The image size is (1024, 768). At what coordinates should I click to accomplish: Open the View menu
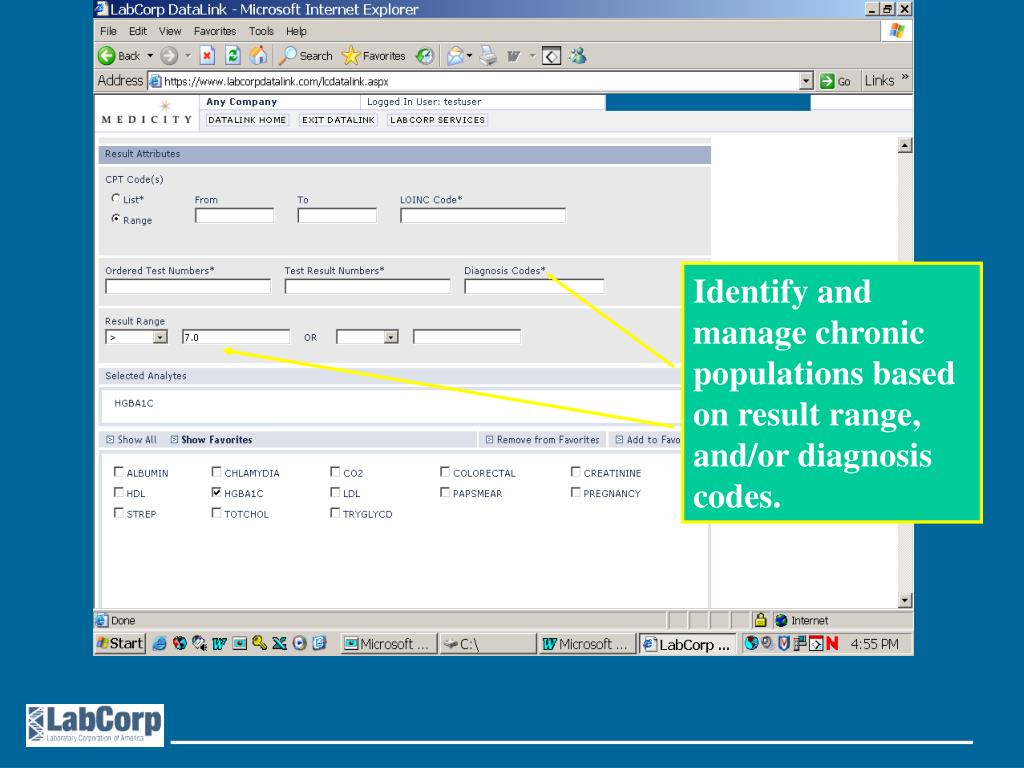170,31
